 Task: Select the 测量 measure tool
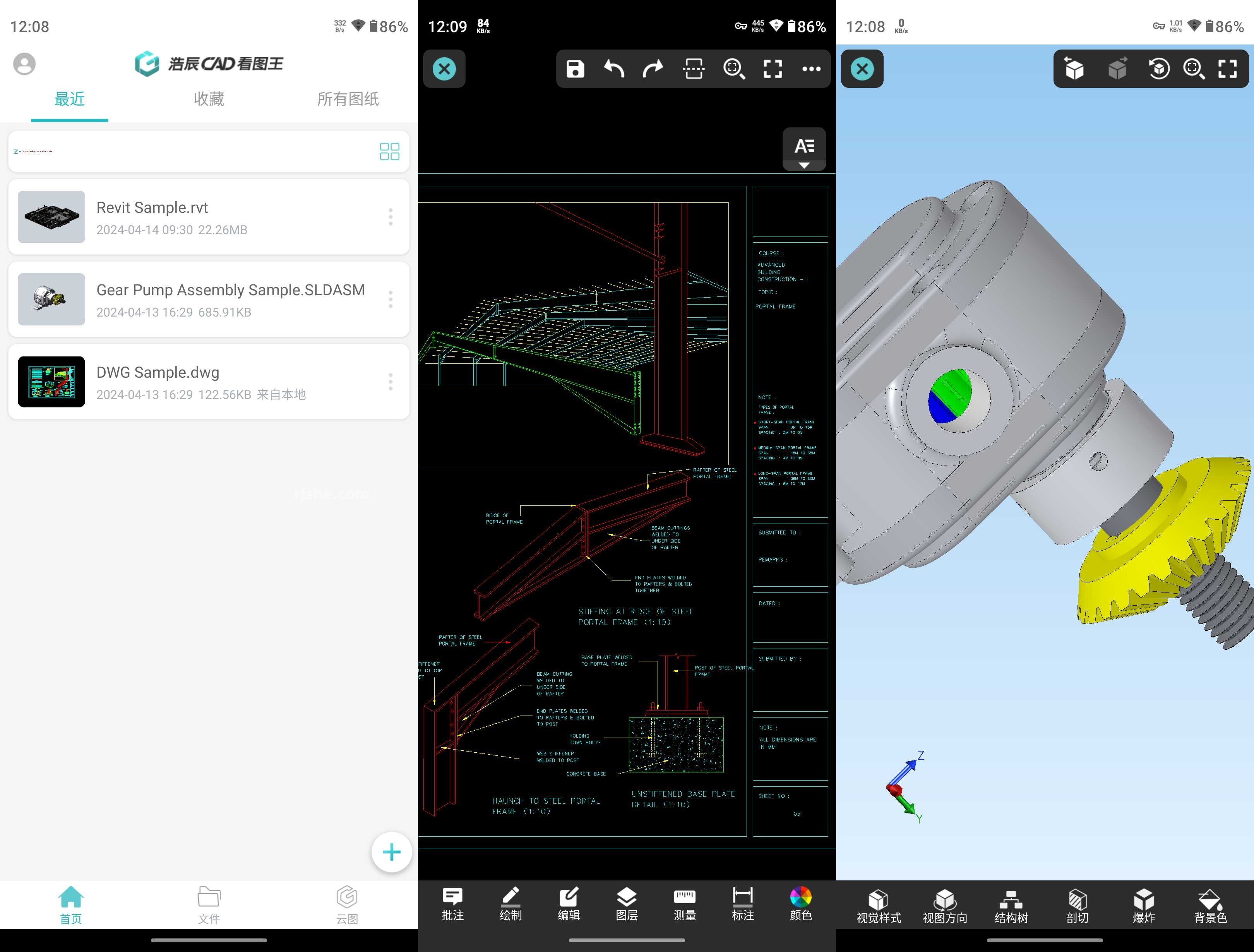pos(685,904)
